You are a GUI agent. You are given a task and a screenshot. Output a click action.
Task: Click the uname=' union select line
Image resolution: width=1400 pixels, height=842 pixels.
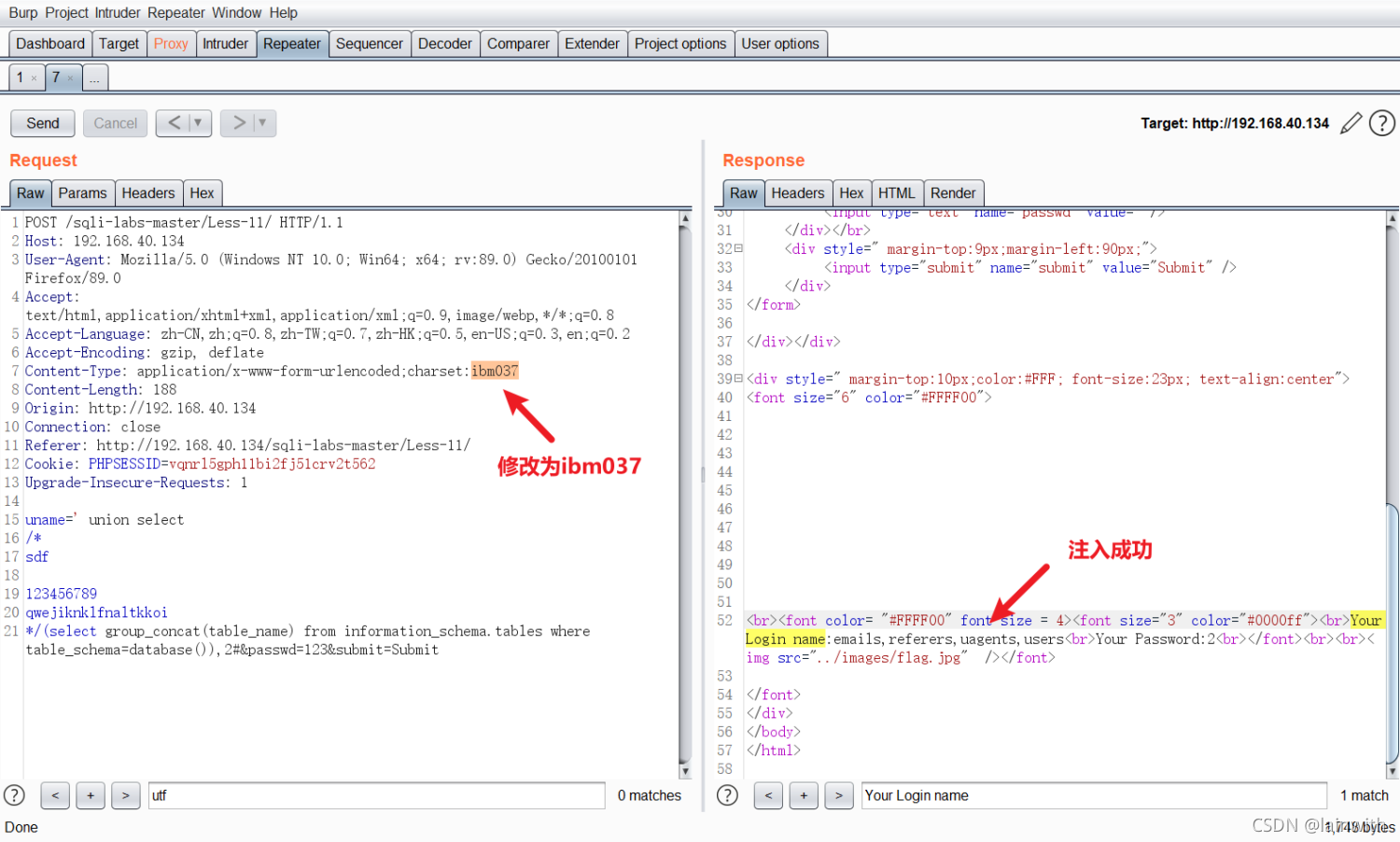105,519
